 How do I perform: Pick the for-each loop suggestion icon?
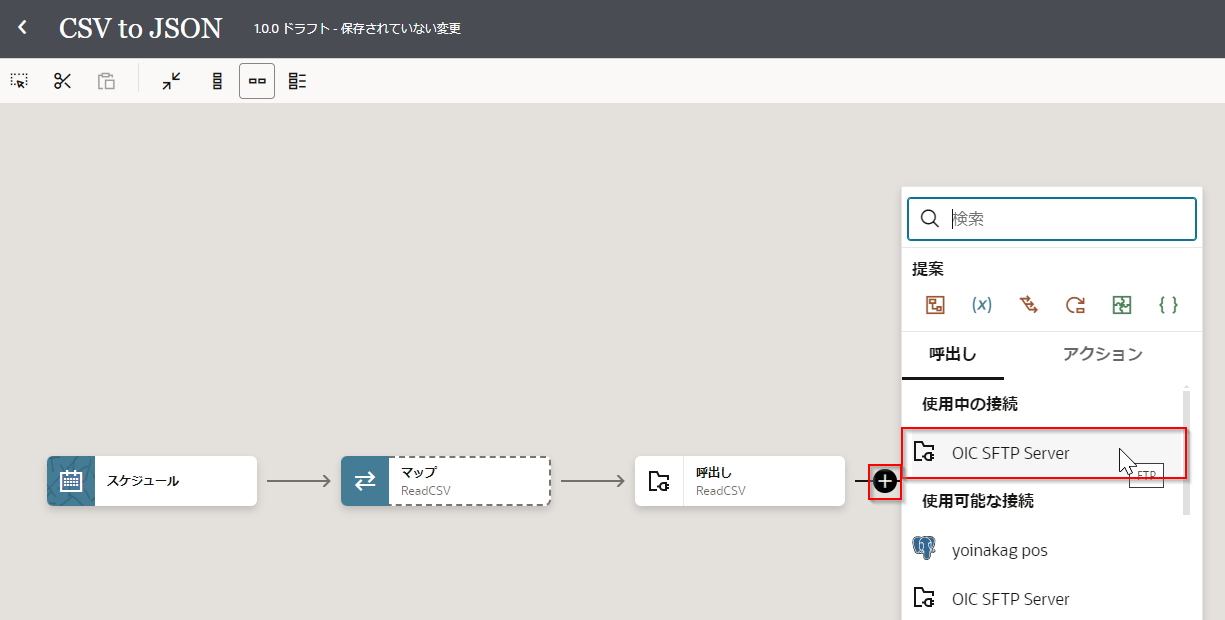[x=1075, y=305]
